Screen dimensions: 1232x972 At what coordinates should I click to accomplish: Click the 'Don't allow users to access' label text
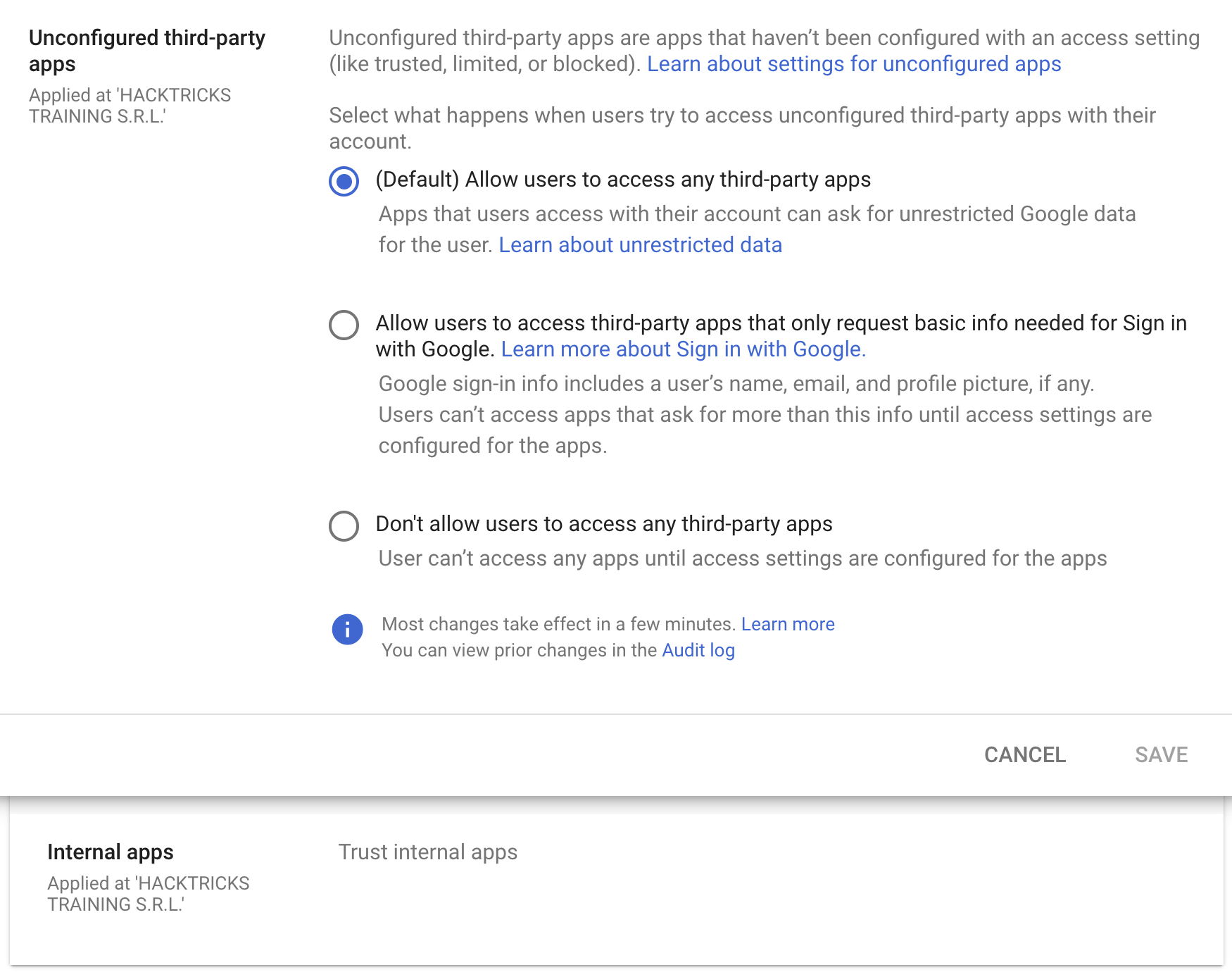click(603, 524)
